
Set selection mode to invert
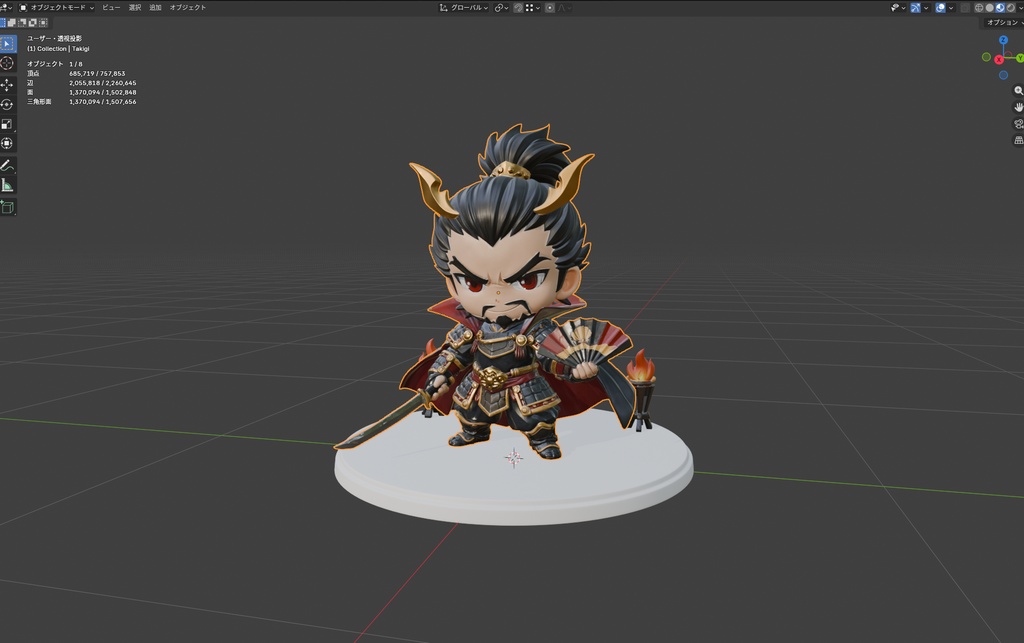click(x=32, y=23)
